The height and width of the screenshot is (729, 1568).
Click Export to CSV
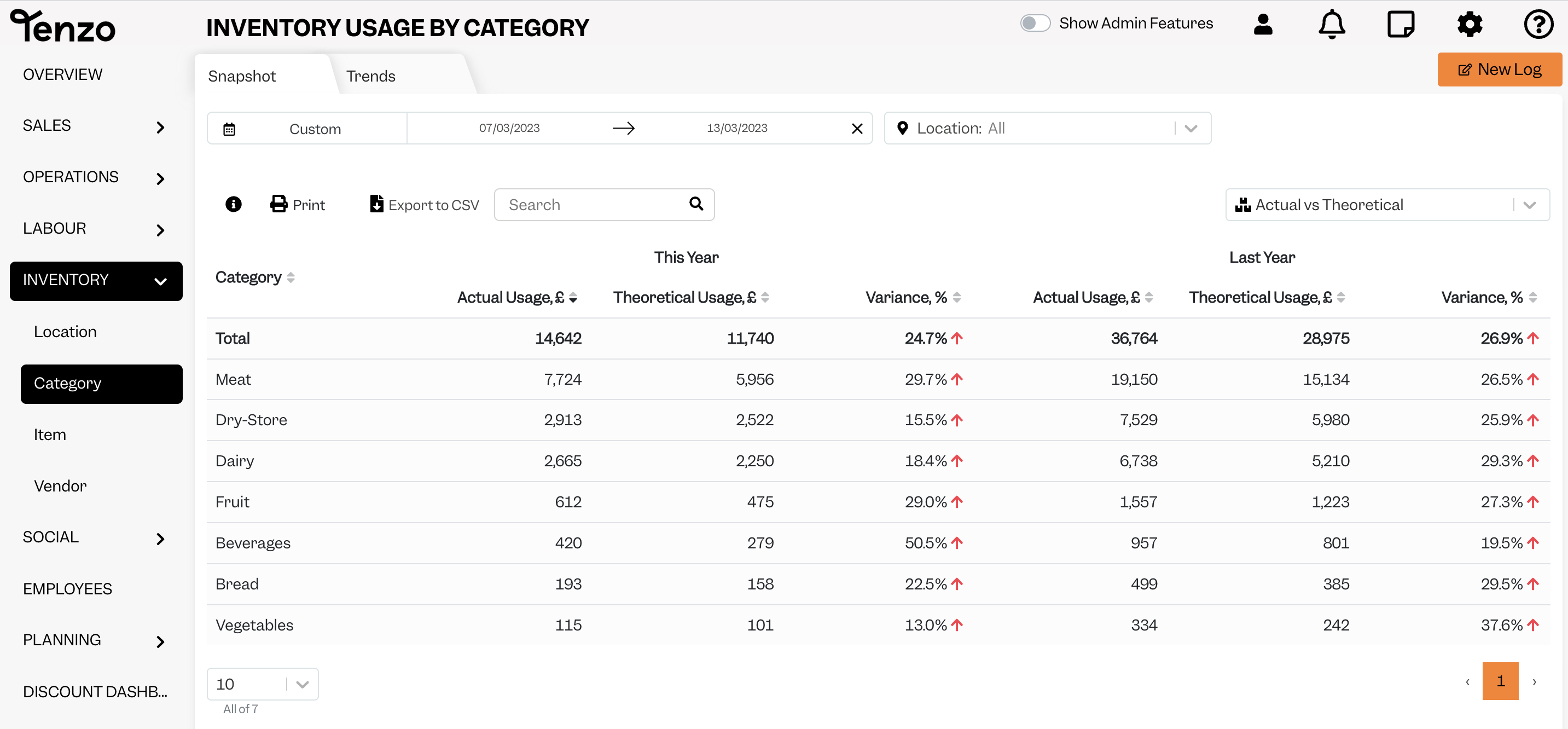point(424,205)
